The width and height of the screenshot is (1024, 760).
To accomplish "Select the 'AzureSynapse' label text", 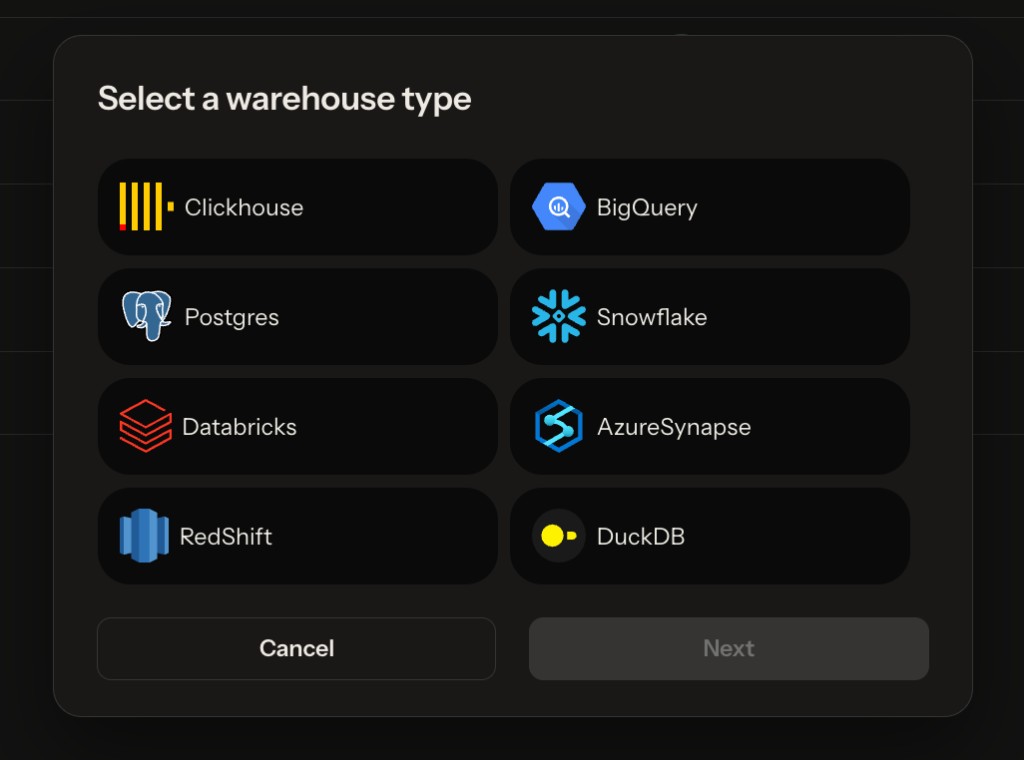I will [673, 428].
